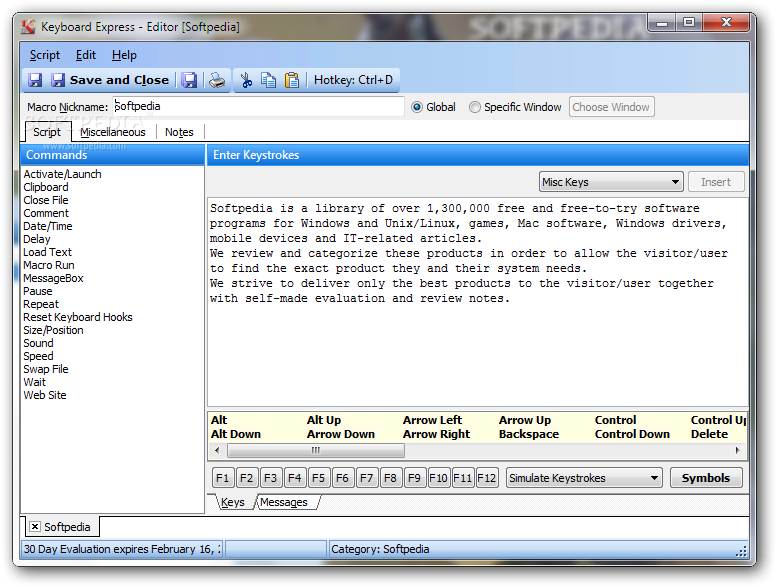This screenshot has height=587, width=777.
Task: Click the F5 key button
Action: click(x=318, y=478)
